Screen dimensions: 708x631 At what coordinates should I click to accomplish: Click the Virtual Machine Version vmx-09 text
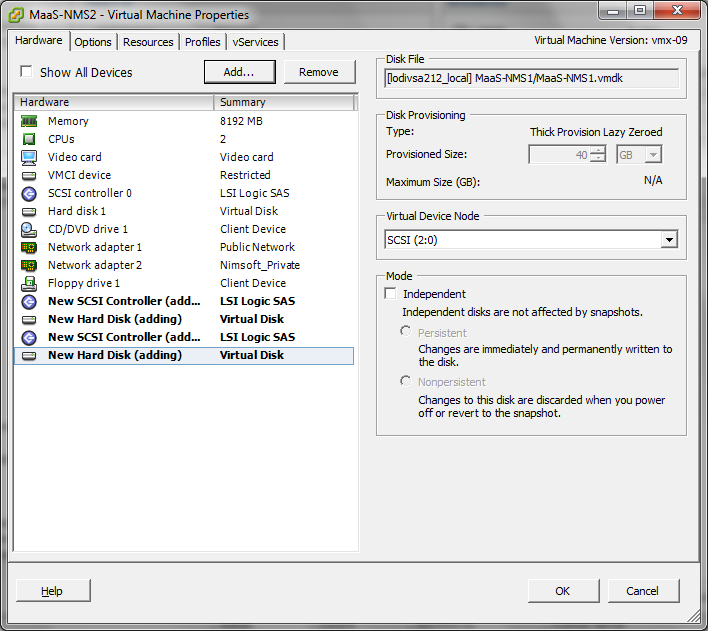pyautogui.click(x=611, y=40)
